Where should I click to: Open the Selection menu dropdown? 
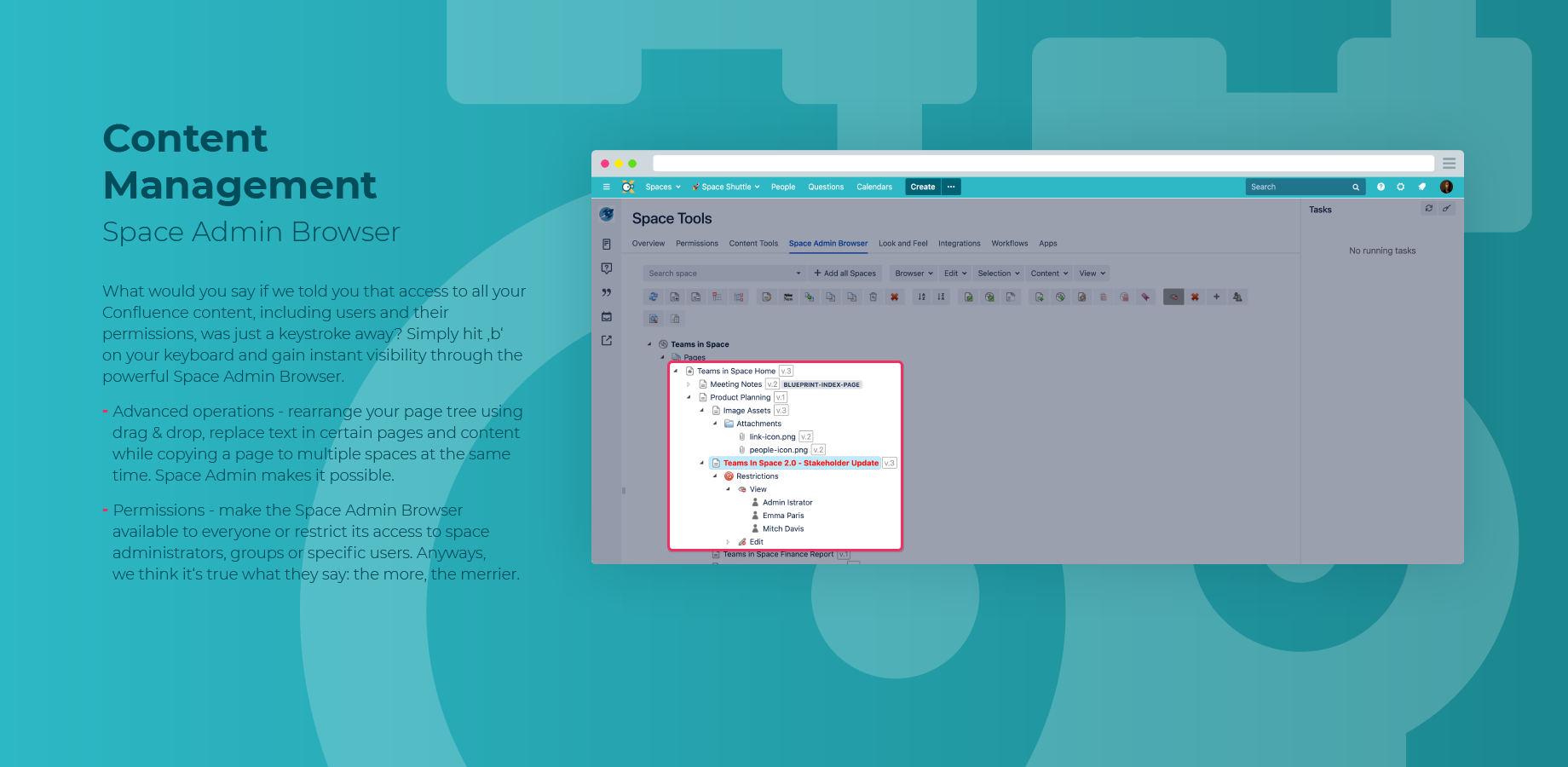tap(999, 274)
